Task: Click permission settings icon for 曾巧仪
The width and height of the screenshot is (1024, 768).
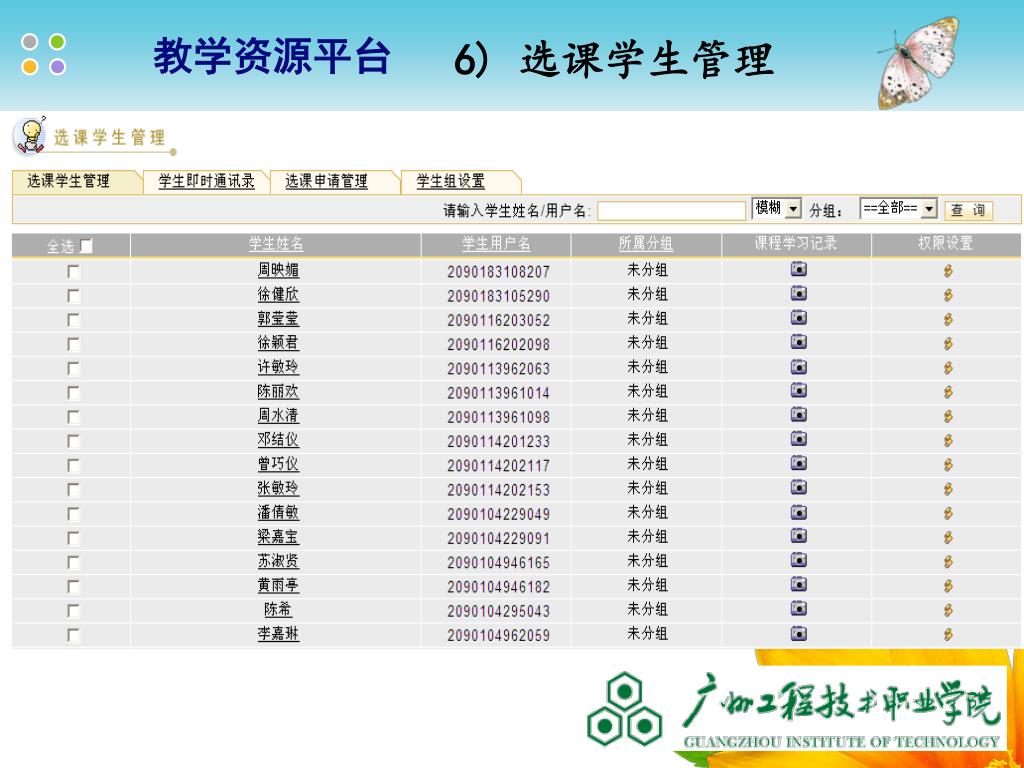Action: [947, 465]
